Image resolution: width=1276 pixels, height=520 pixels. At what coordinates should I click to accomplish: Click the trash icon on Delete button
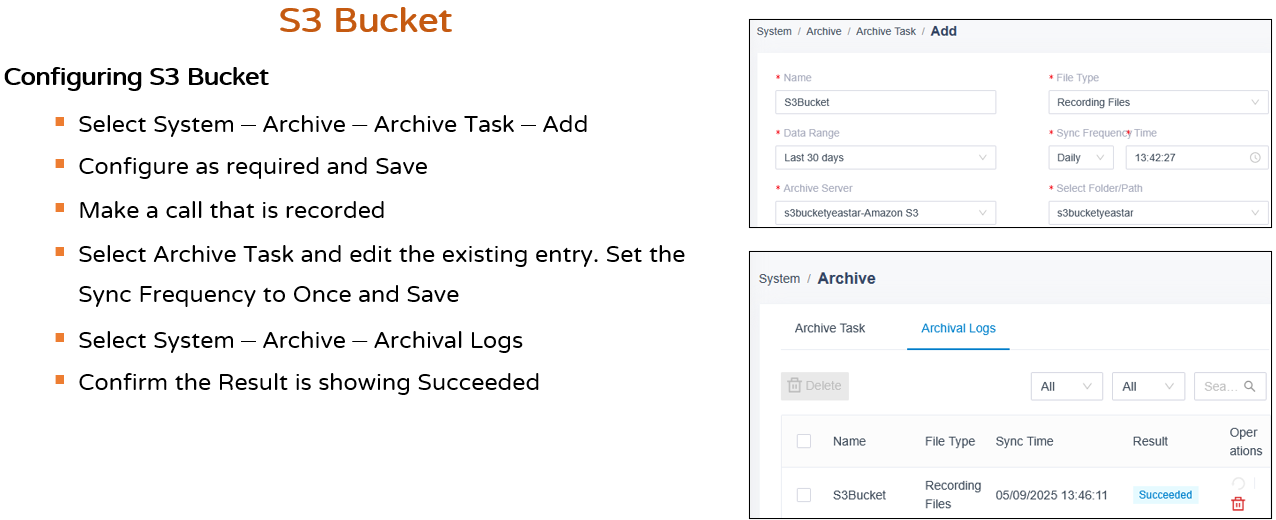(x=795, y=386)
